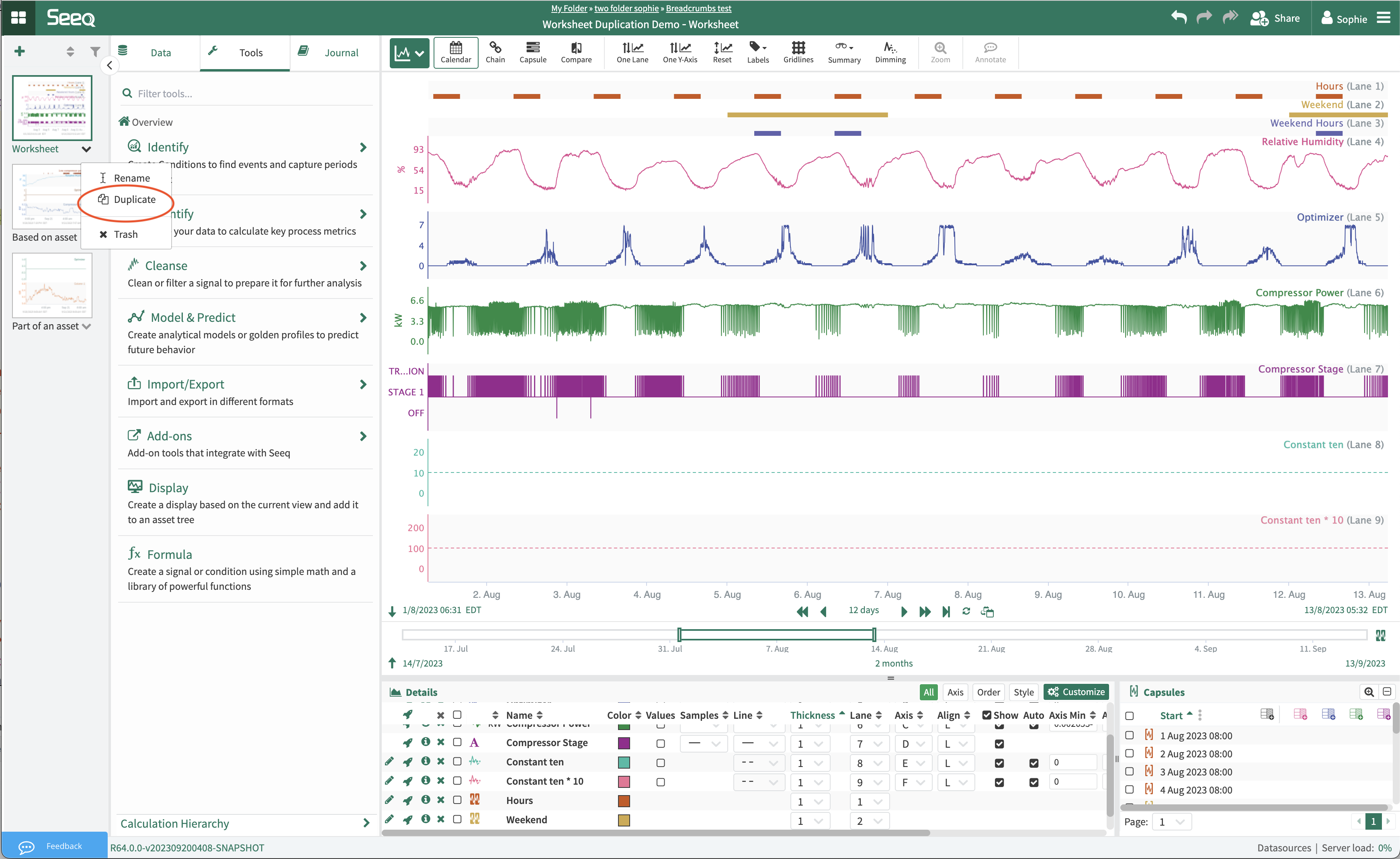The height and width of the screenshot is (859, 1400).
Task: Open the Calendar view tool
Action: (x=455, y=52)
